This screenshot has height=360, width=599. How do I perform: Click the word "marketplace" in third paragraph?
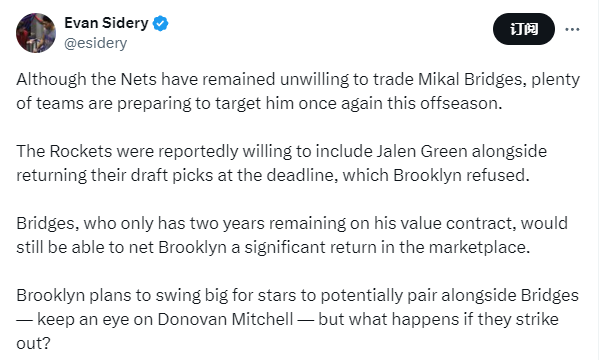pyautogui.click(x=477, y=247)
